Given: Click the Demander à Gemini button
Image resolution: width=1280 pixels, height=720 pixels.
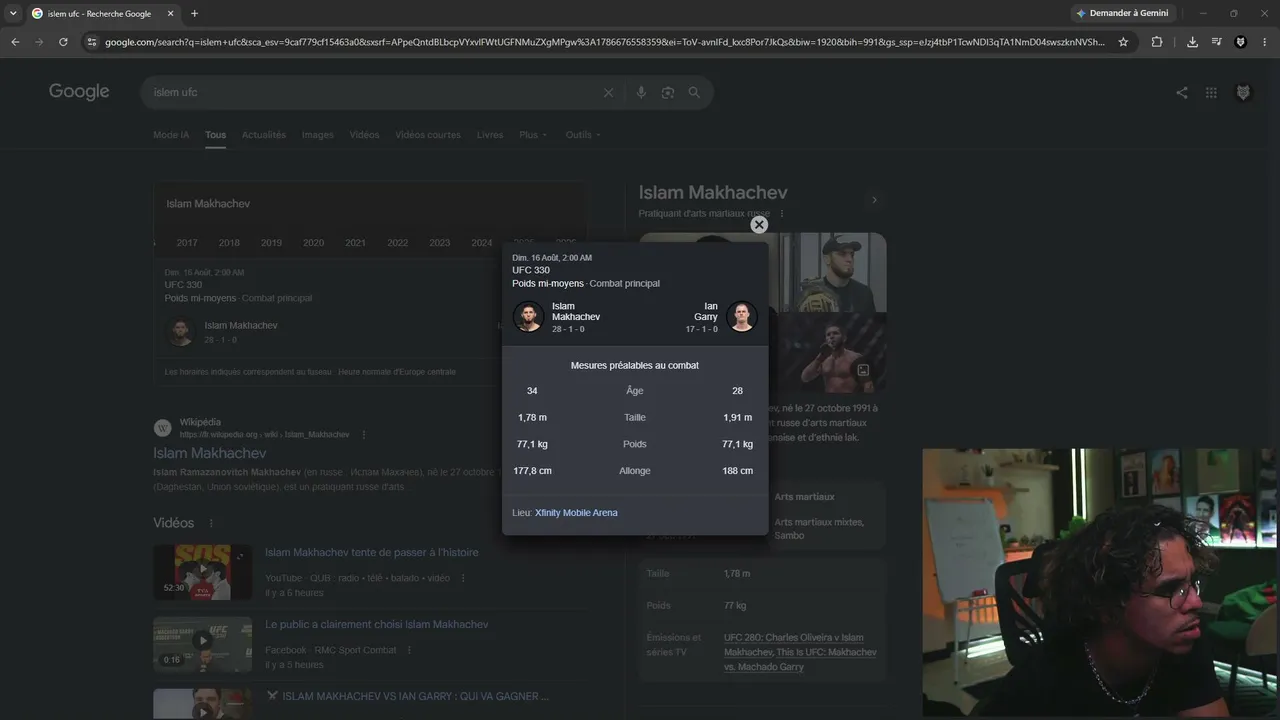Looking at the screenshot, I should [x=1121, y=13].
